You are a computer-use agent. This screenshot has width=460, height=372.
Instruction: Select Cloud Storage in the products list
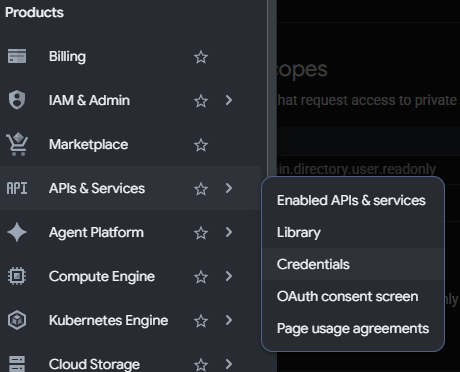(94, 364)
